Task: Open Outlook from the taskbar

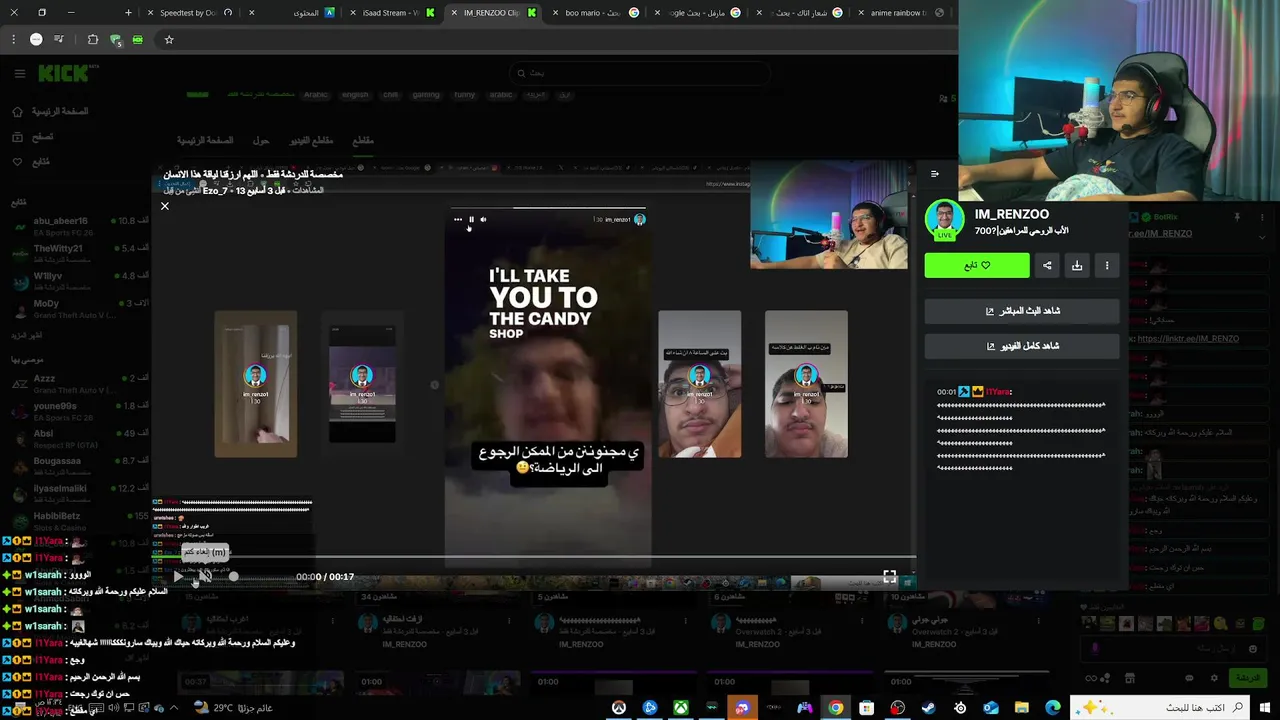Action: (991, 708)
